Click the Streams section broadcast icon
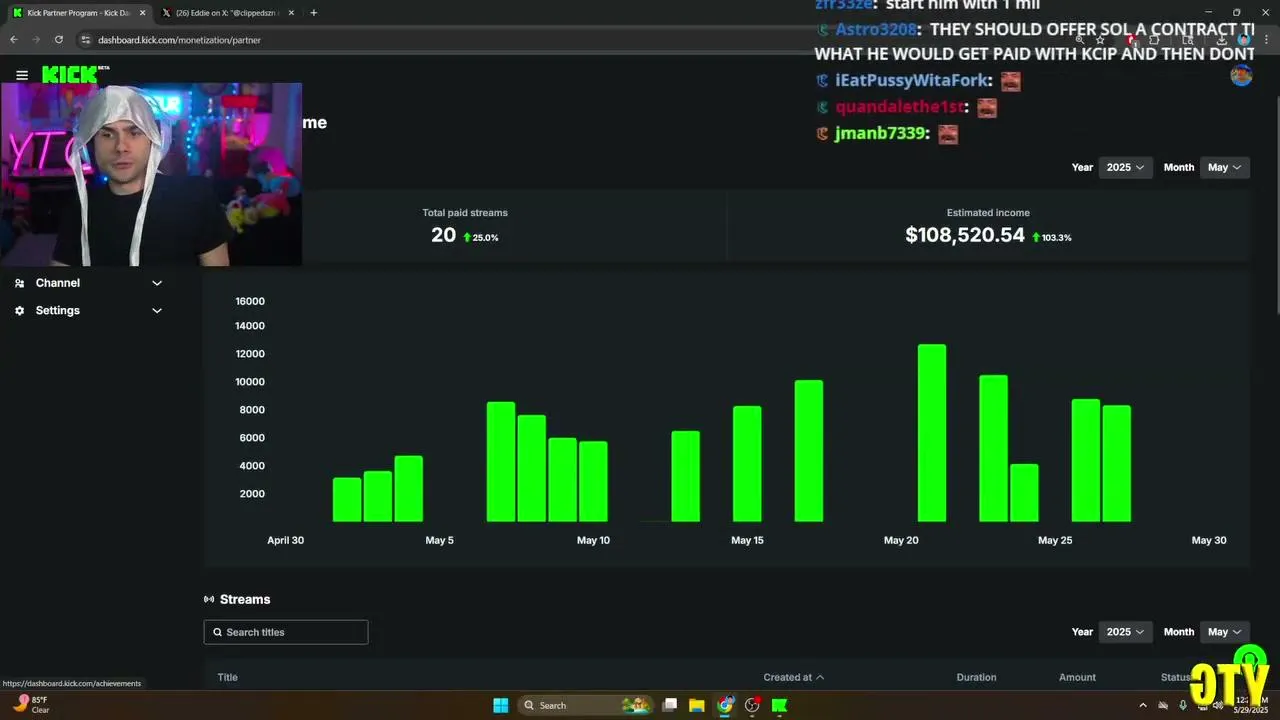The image size is (1280, 720). [x=209, y=599]
